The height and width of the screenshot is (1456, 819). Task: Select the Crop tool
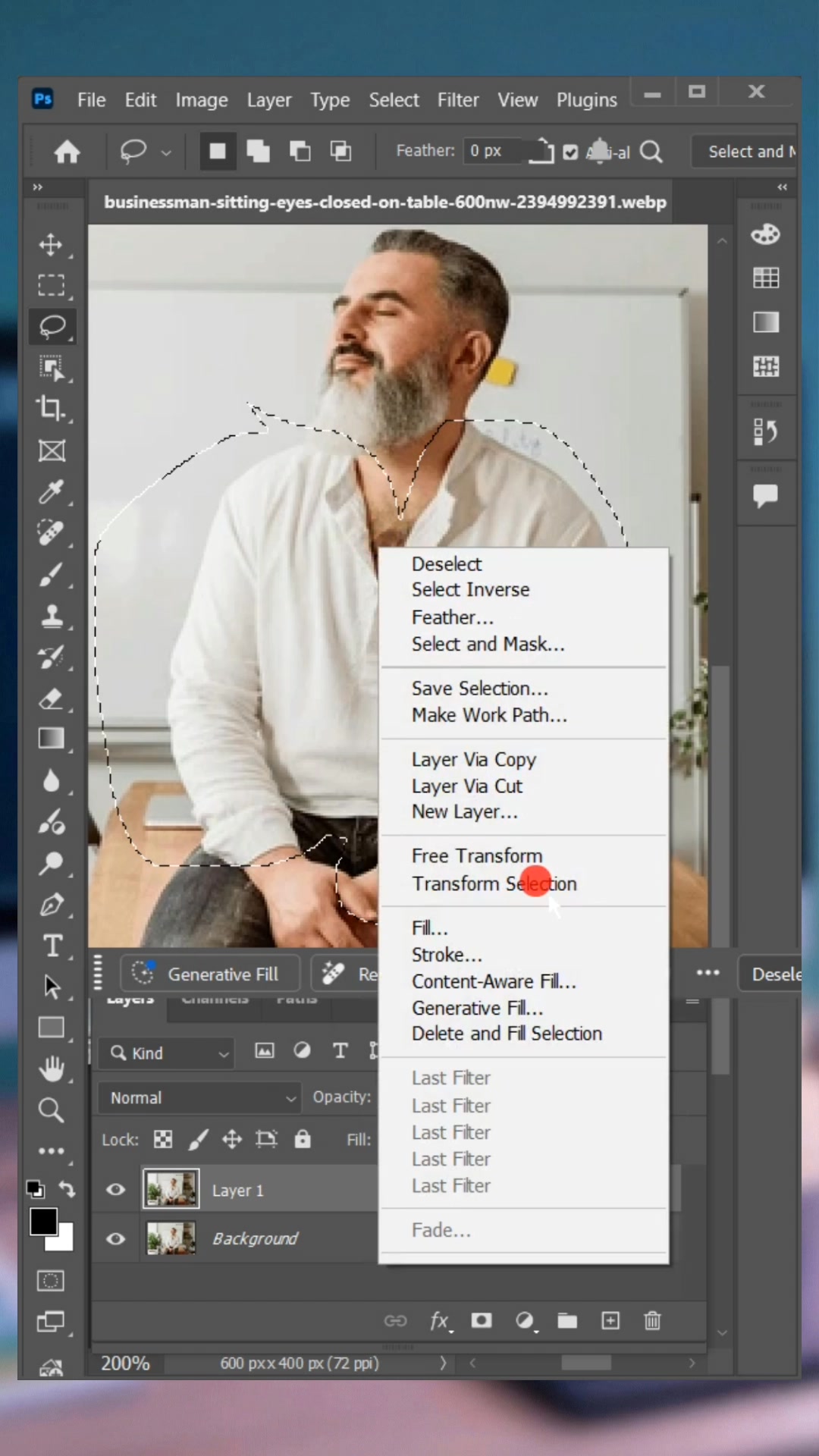coord(51,409)
